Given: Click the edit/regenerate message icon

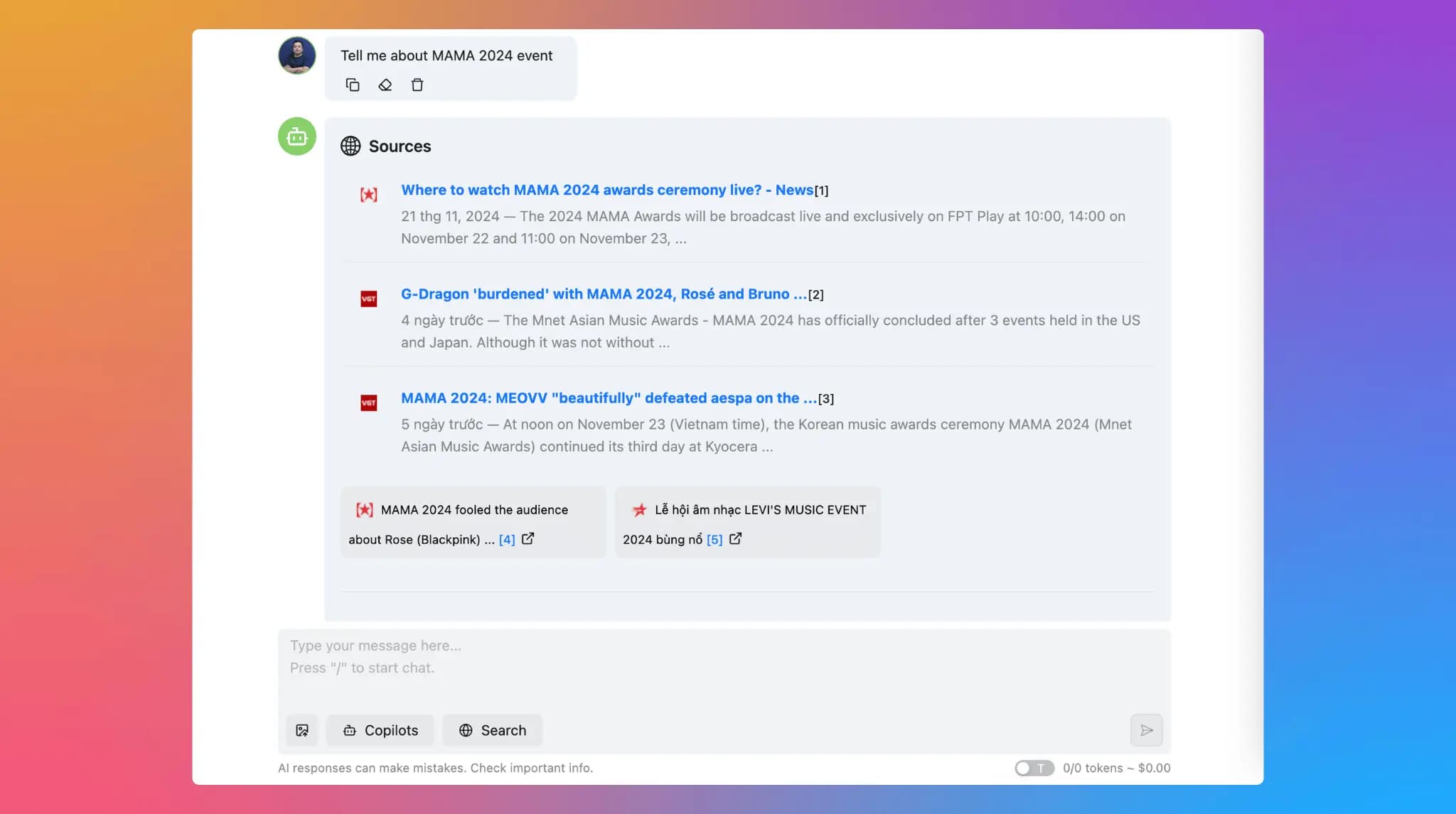Looking at the screenshot, I should pos(384,84).
